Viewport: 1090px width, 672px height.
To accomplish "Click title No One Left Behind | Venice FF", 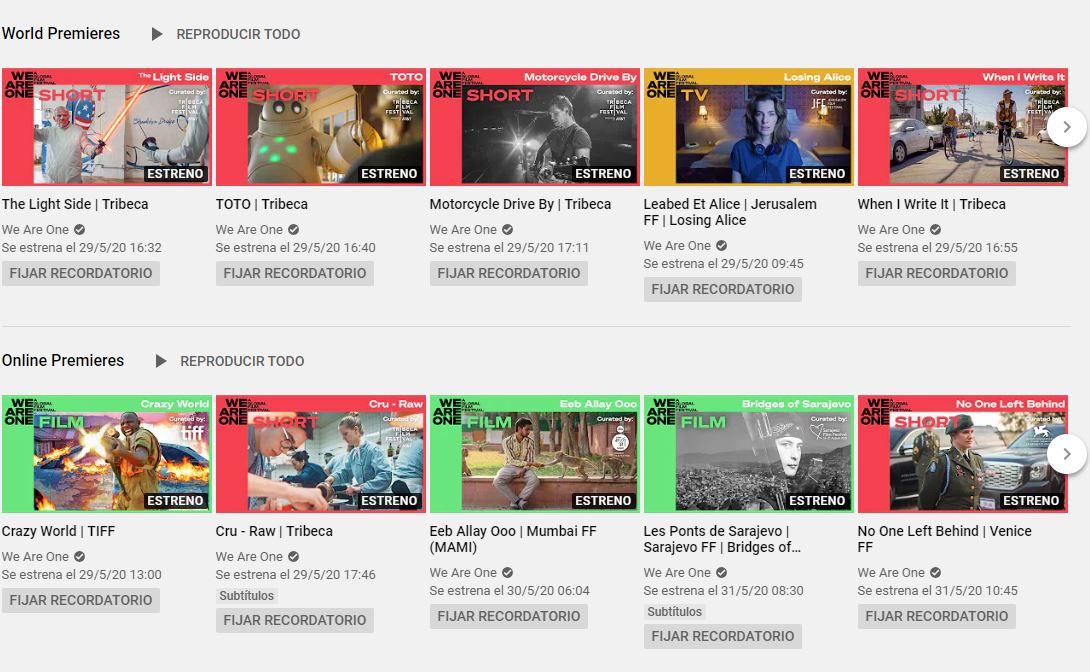I will tap(945, 539).
